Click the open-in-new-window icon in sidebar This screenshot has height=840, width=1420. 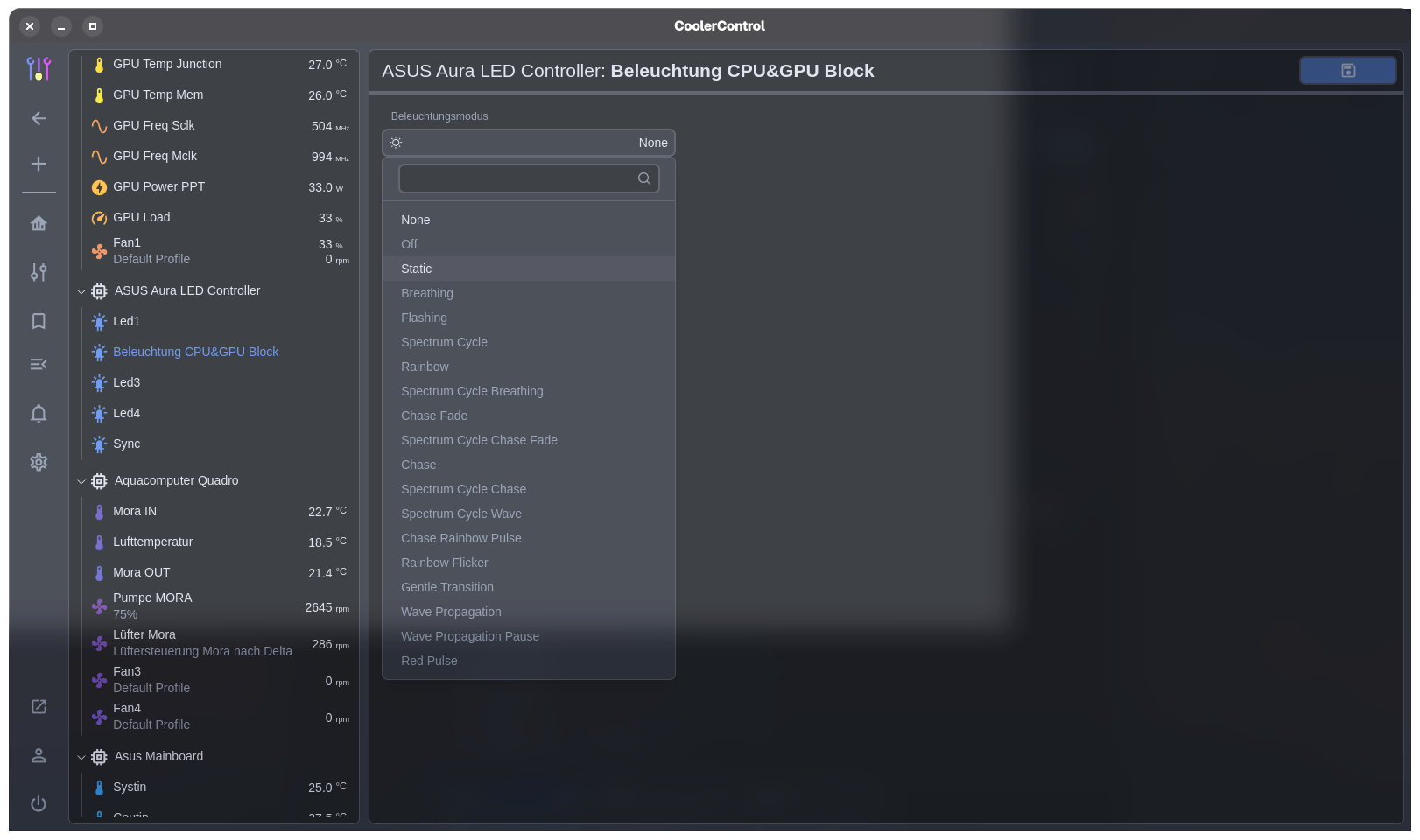(x=39, y=706)
